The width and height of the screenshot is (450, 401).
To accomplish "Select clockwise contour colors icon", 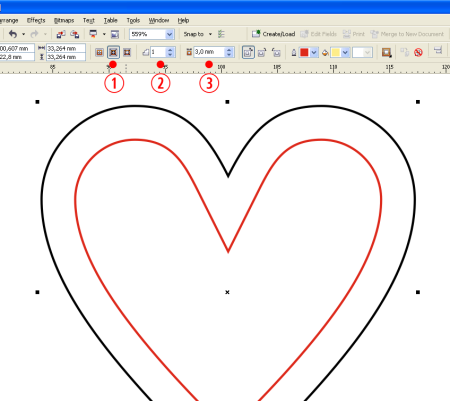I will click(x=262, y=52).
